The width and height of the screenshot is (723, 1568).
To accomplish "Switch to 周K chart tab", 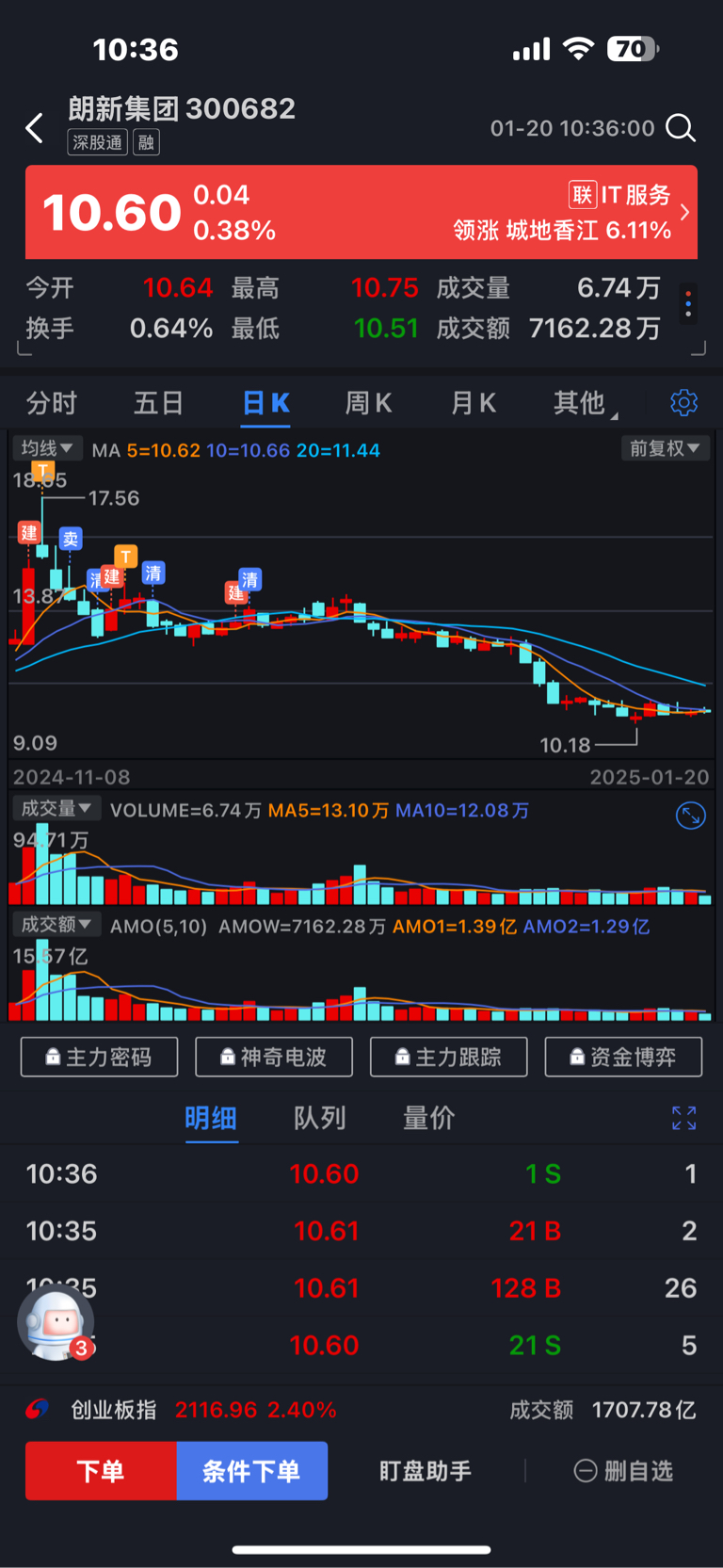I will [x=368, y=403].
